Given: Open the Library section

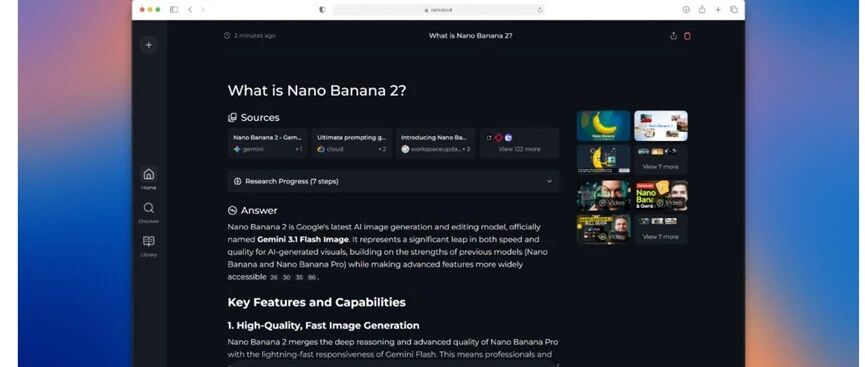Looking at the screenshot, I should (x=148, y=246).
